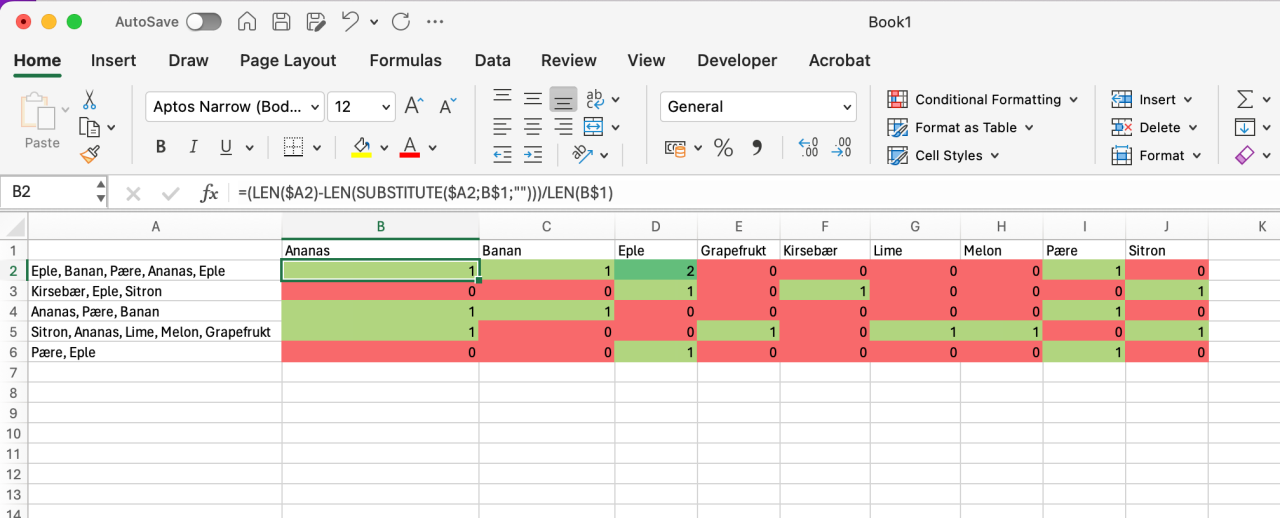Open the Cell Styles gallery
The image size is (1280, 518).
click(943, 155)
